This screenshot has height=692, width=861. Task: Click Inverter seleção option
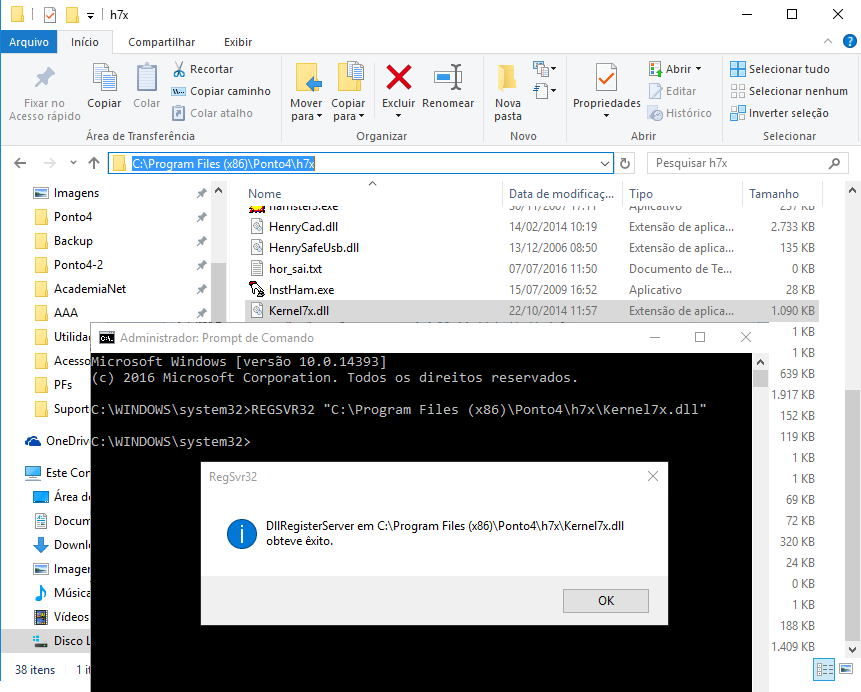[x=780, y=113]
